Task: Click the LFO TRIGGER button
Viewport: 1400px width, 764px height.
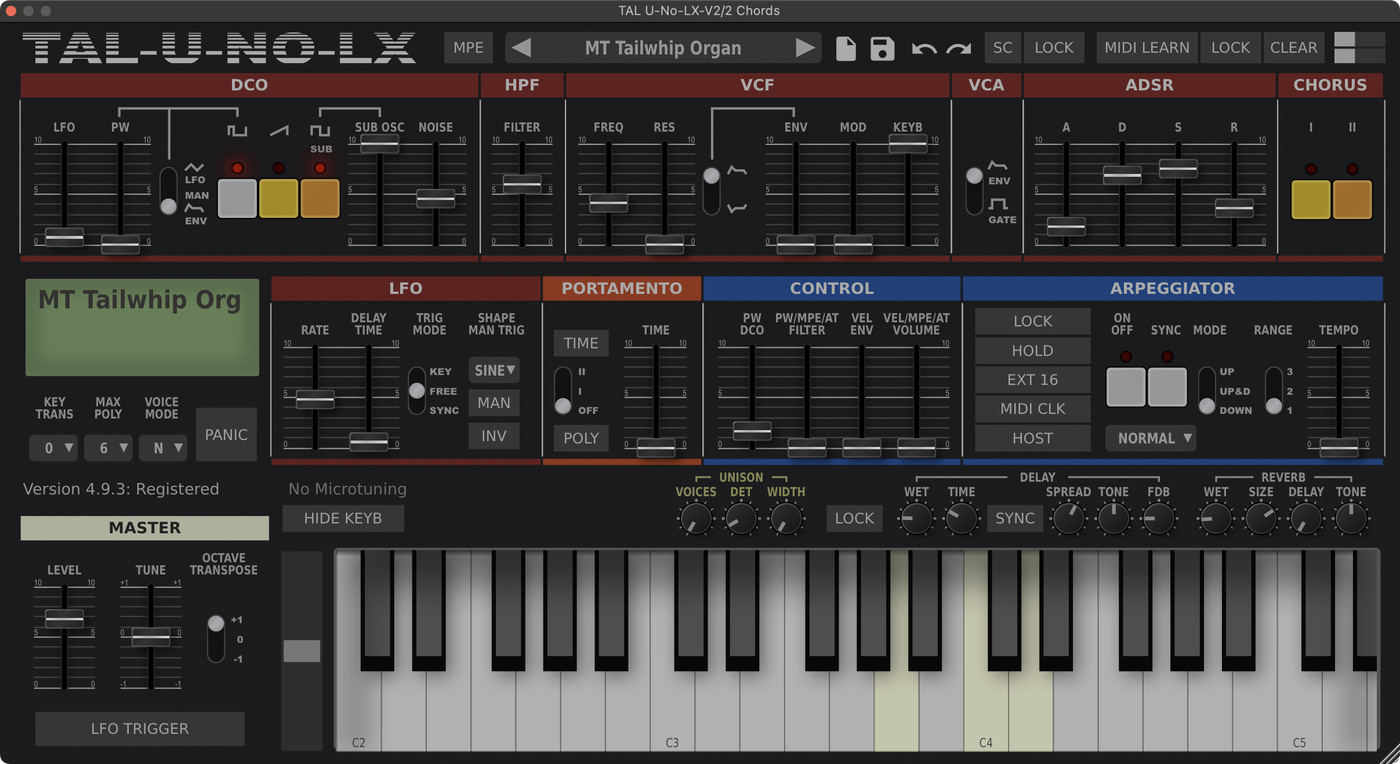Action: tap(140, 728)
